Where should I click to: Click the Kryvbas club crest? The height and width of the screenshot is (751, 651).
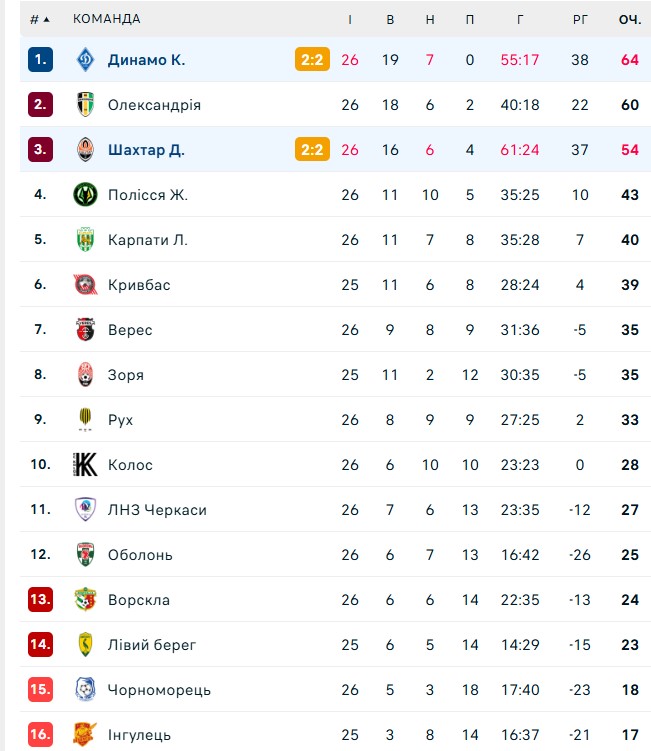(86, 285)
